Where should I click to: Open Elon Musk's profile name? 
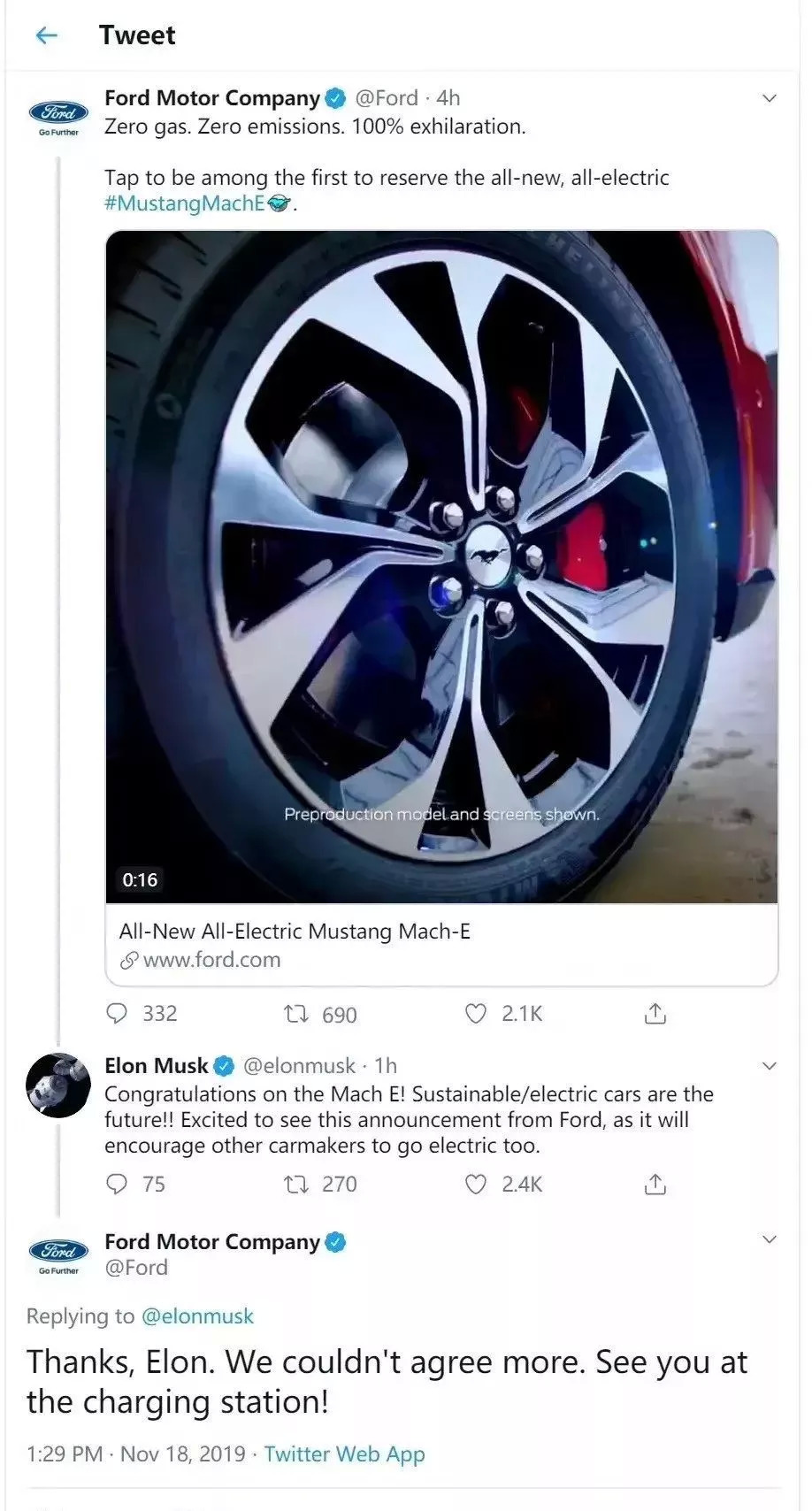[157, 1066]
